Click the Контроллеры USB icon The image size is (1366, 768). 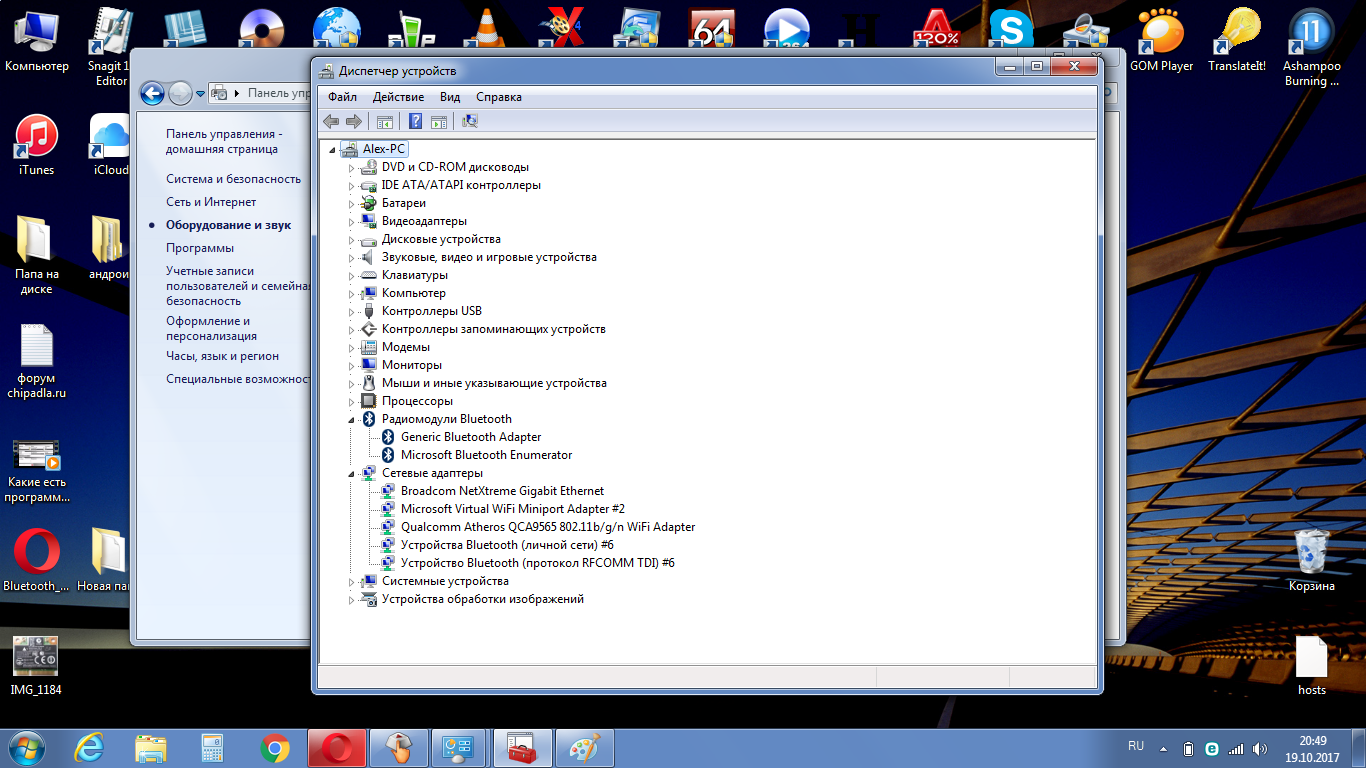(368, 311)
